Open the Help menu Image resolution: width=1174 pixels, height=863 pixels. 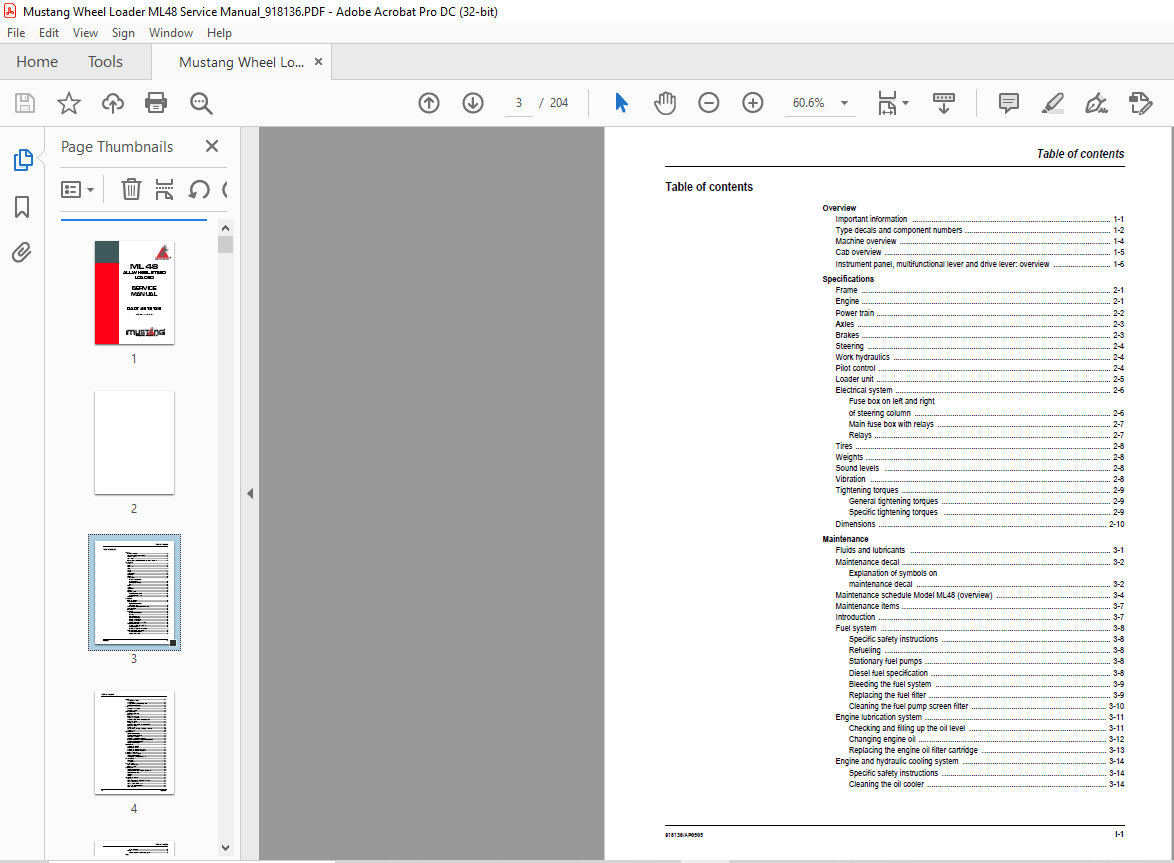click(x=219, y=33)
